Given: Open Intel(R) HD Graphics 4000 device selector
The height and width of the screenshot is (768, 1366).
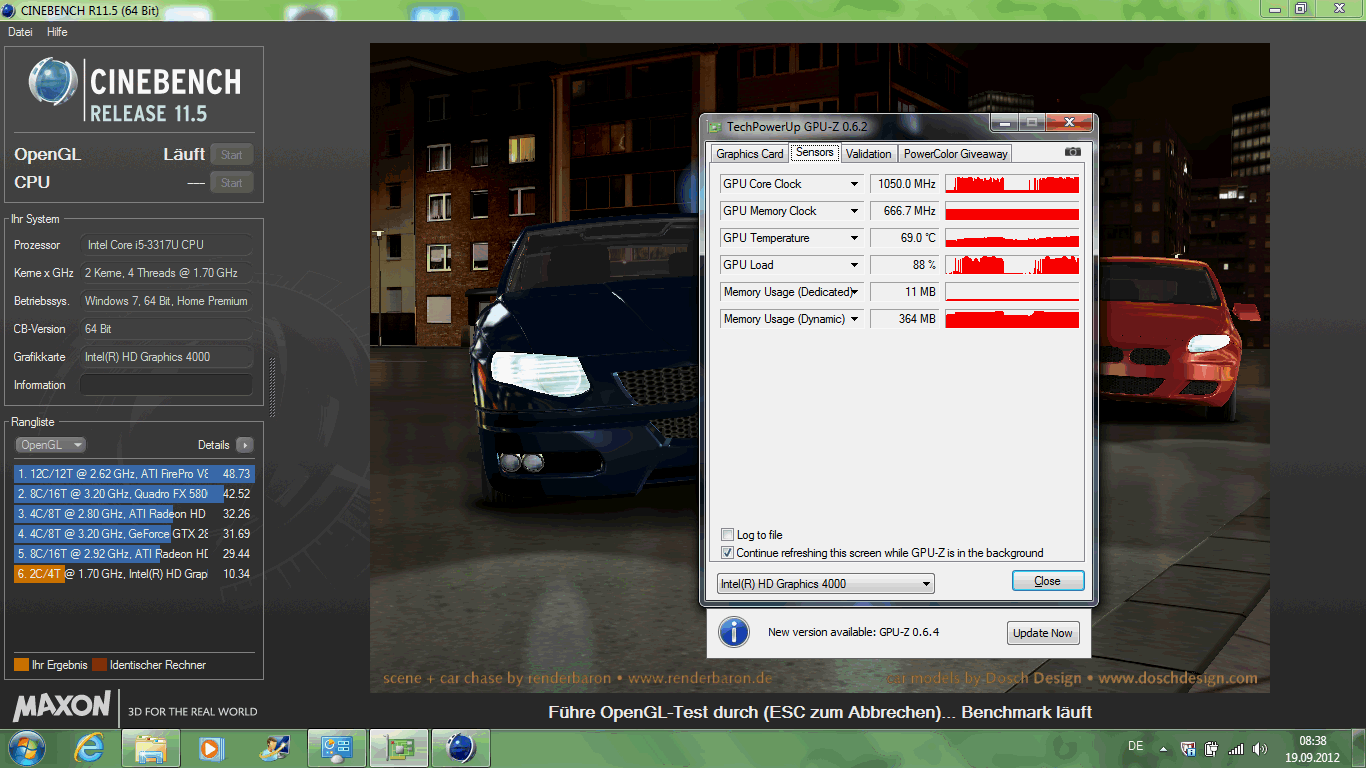Looking at the screenshot, I should [x=826, y=584].
